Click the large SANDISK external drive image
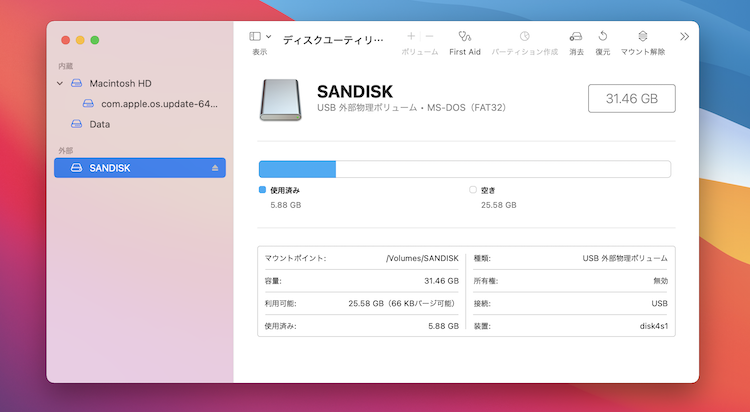This screenshot has height=412, width=750. (281, 100)
